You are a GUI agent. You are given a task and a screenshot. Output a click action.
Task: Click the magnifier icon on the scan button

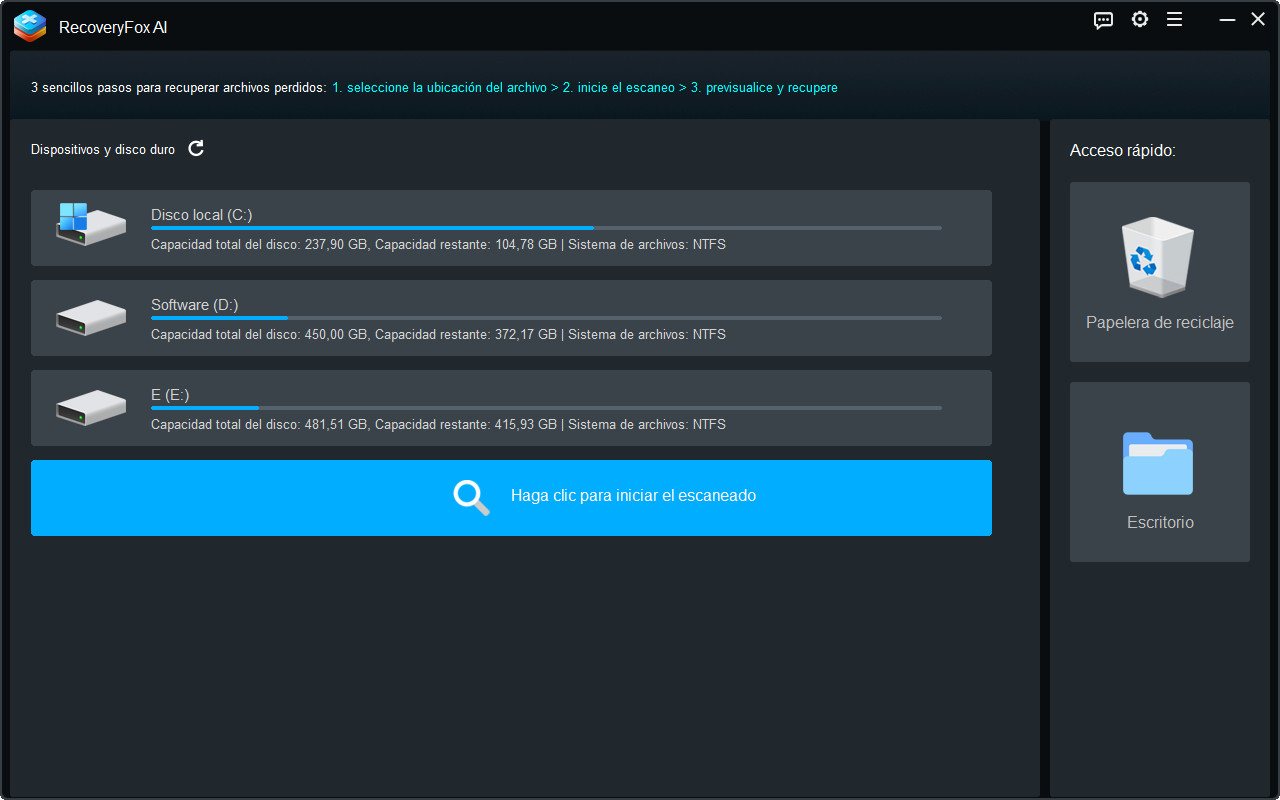(x=470, y=497)
